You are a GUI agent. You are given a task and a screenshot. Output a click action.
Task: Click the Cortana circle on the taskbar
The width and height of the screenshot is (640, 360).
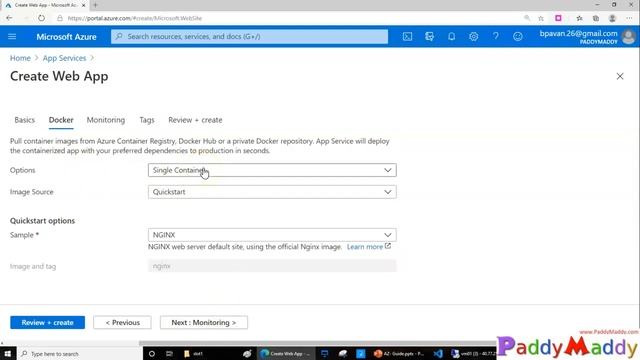152,353
